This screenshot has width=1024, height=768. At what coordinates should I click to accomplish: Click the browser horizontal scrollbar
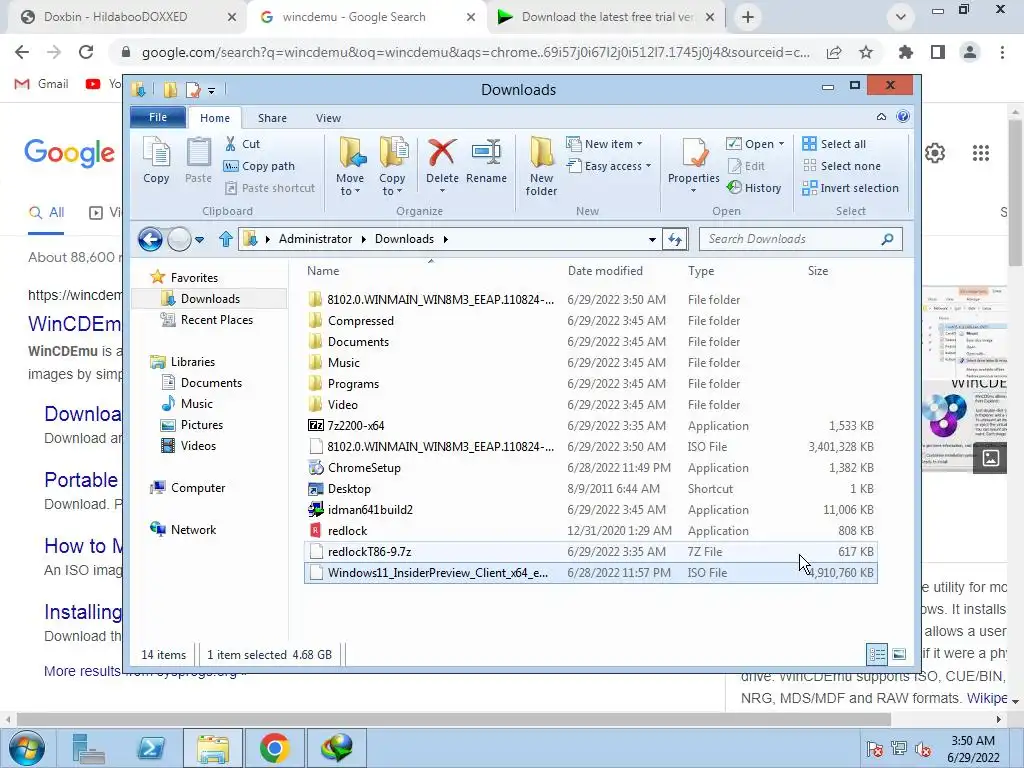click(x=453, y=719)
